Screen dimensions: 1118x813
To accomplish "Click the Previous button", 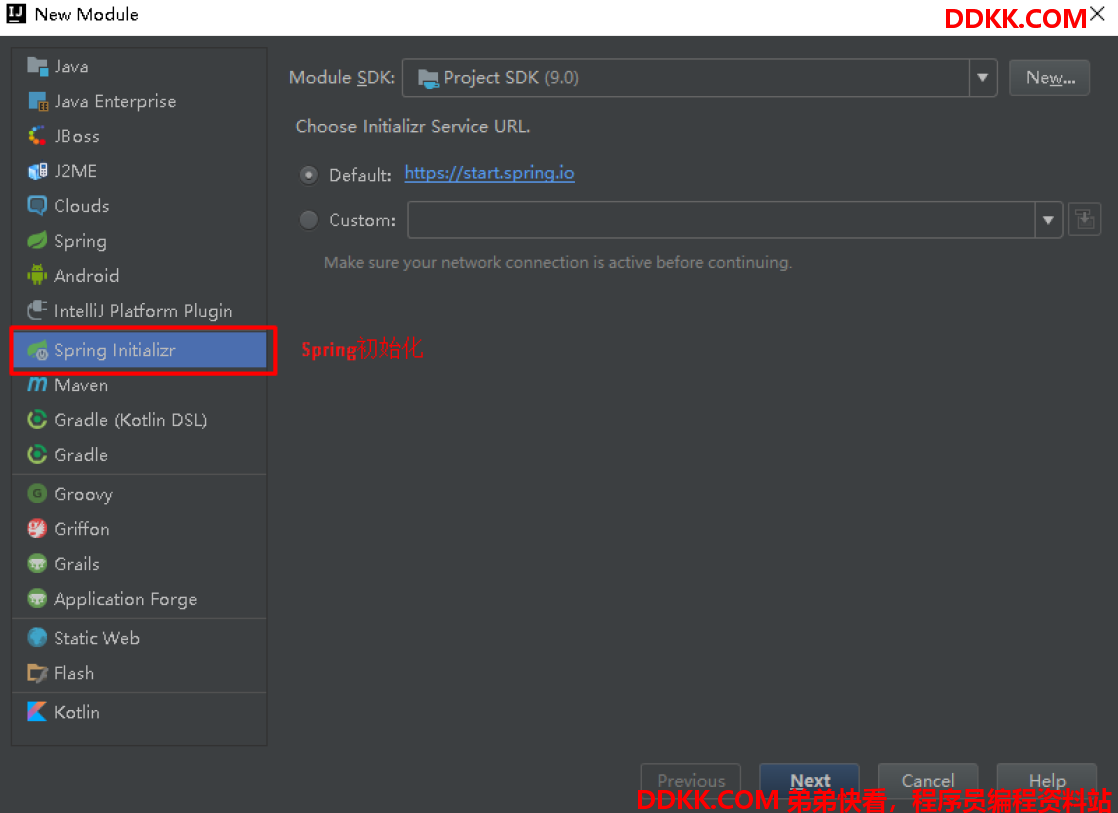I will tap(691, 780).
